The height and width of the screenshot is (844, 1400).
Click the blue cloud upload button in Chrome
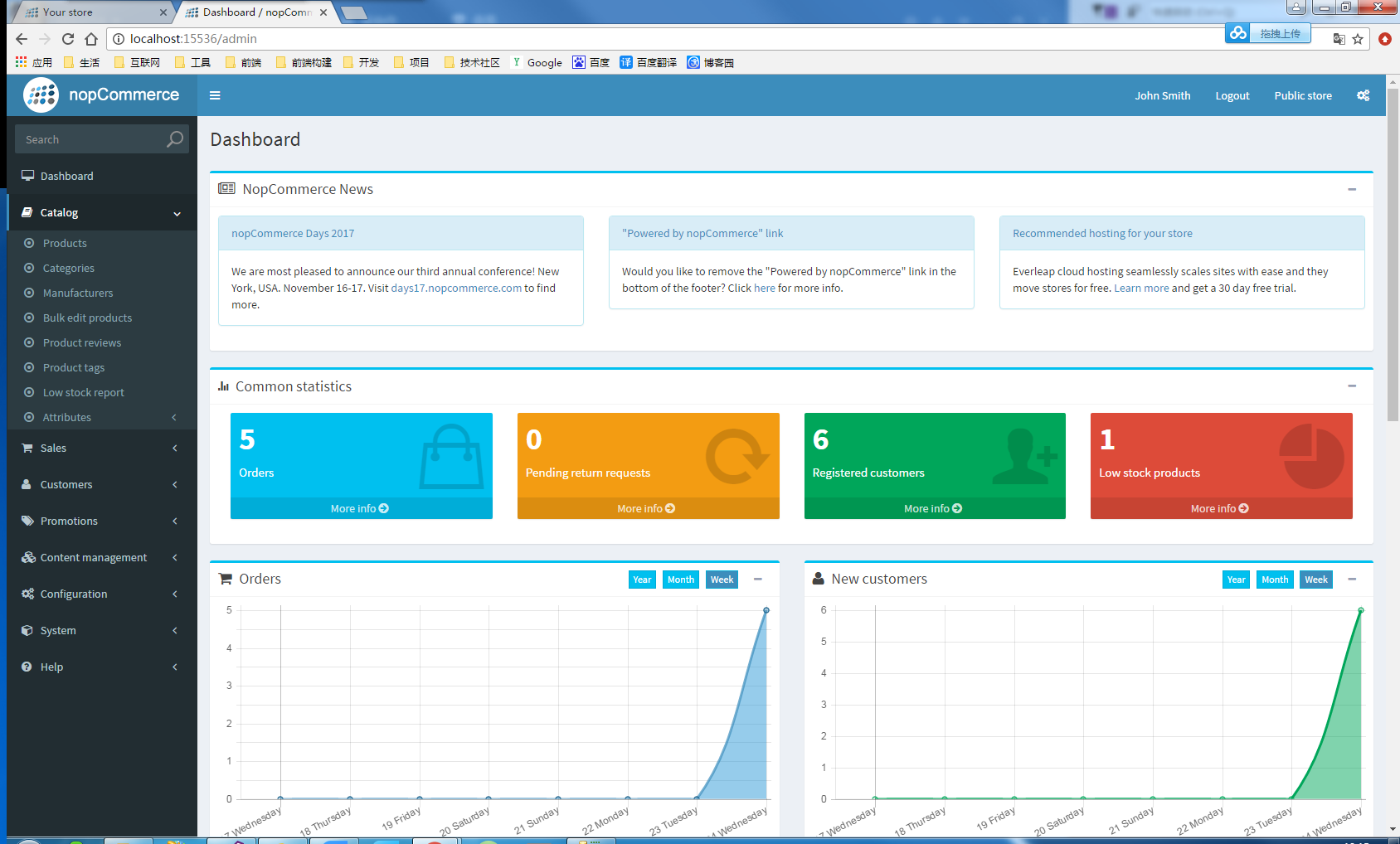[x=1268, y=33]
